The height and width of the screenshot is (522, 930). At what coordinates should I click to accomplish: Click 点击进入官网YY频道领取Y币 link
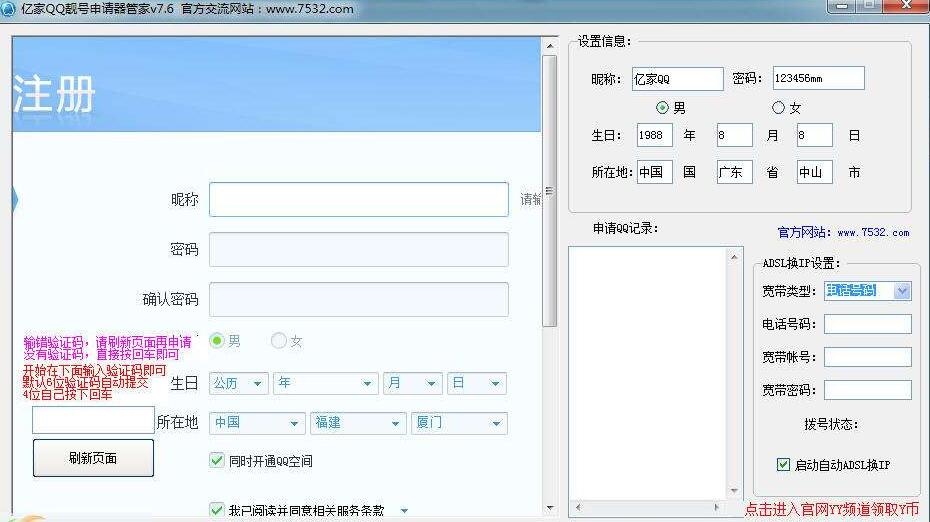click(832, 509)
